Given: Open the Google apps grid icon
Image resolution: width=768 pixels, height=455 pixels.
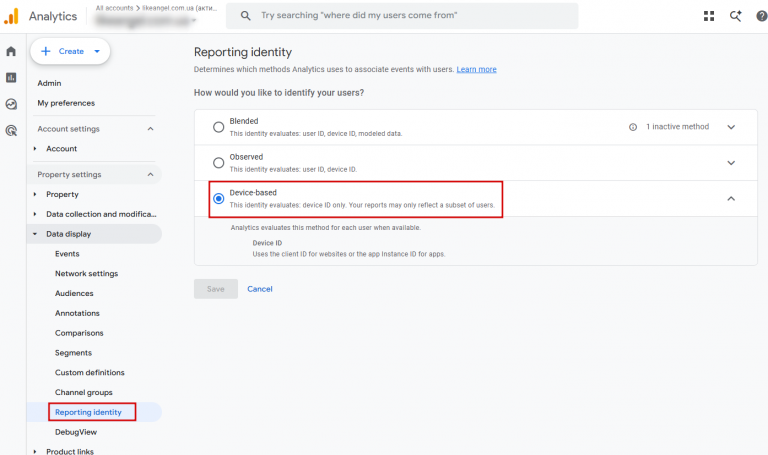Looking at the screenshot, I should [709, 16].
